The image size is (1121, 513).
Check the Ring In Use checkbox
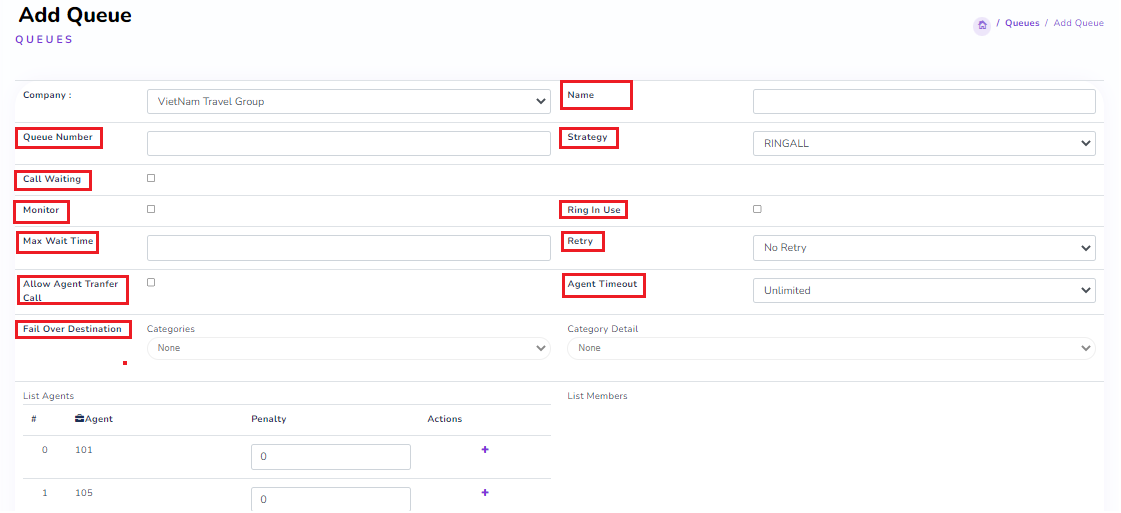pos(757,209)
